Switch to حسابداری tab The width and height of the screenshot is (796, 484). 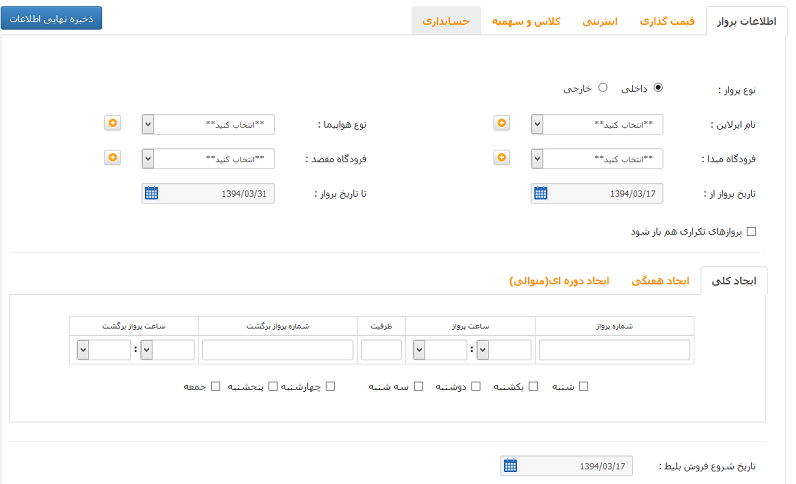pyautogui.click(x=446, y=21)
